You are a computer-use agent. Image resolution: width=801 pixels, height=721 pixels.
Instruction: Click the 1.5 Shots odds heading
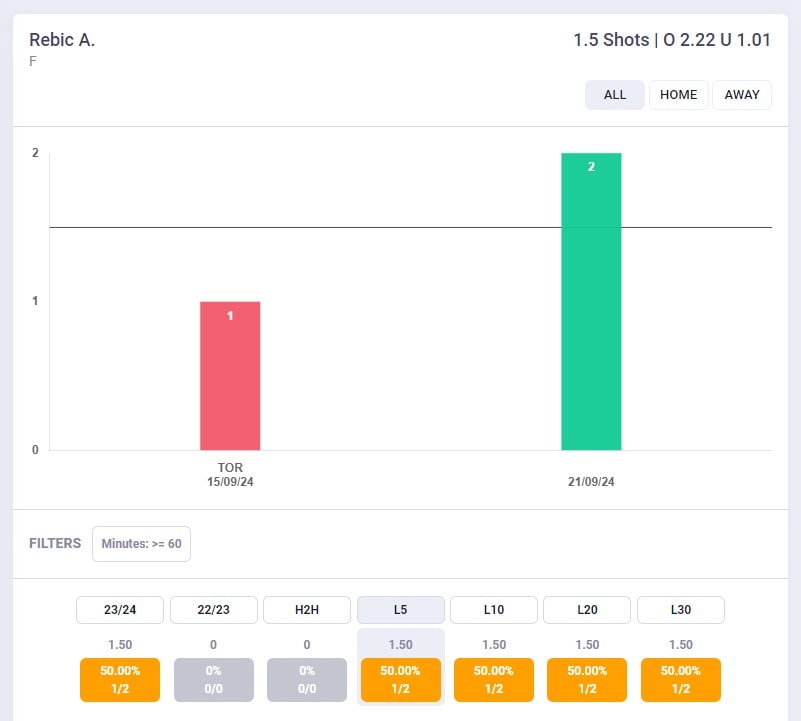pyautogui.click(x=672, y=40)
